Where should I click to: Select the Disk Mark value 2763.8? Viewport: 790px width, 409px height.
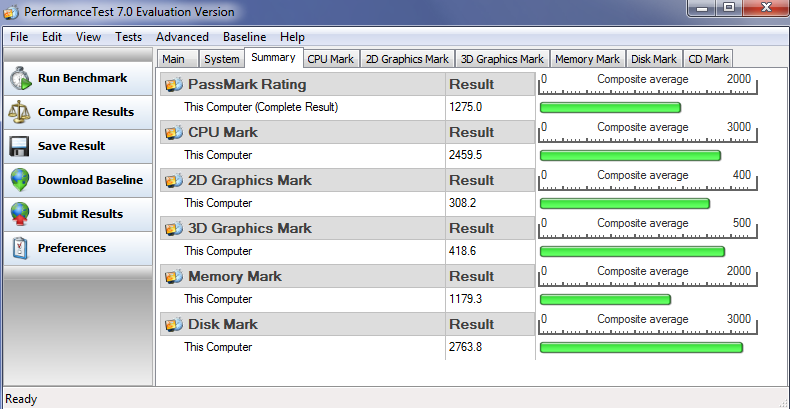click(x=466, y=347)
